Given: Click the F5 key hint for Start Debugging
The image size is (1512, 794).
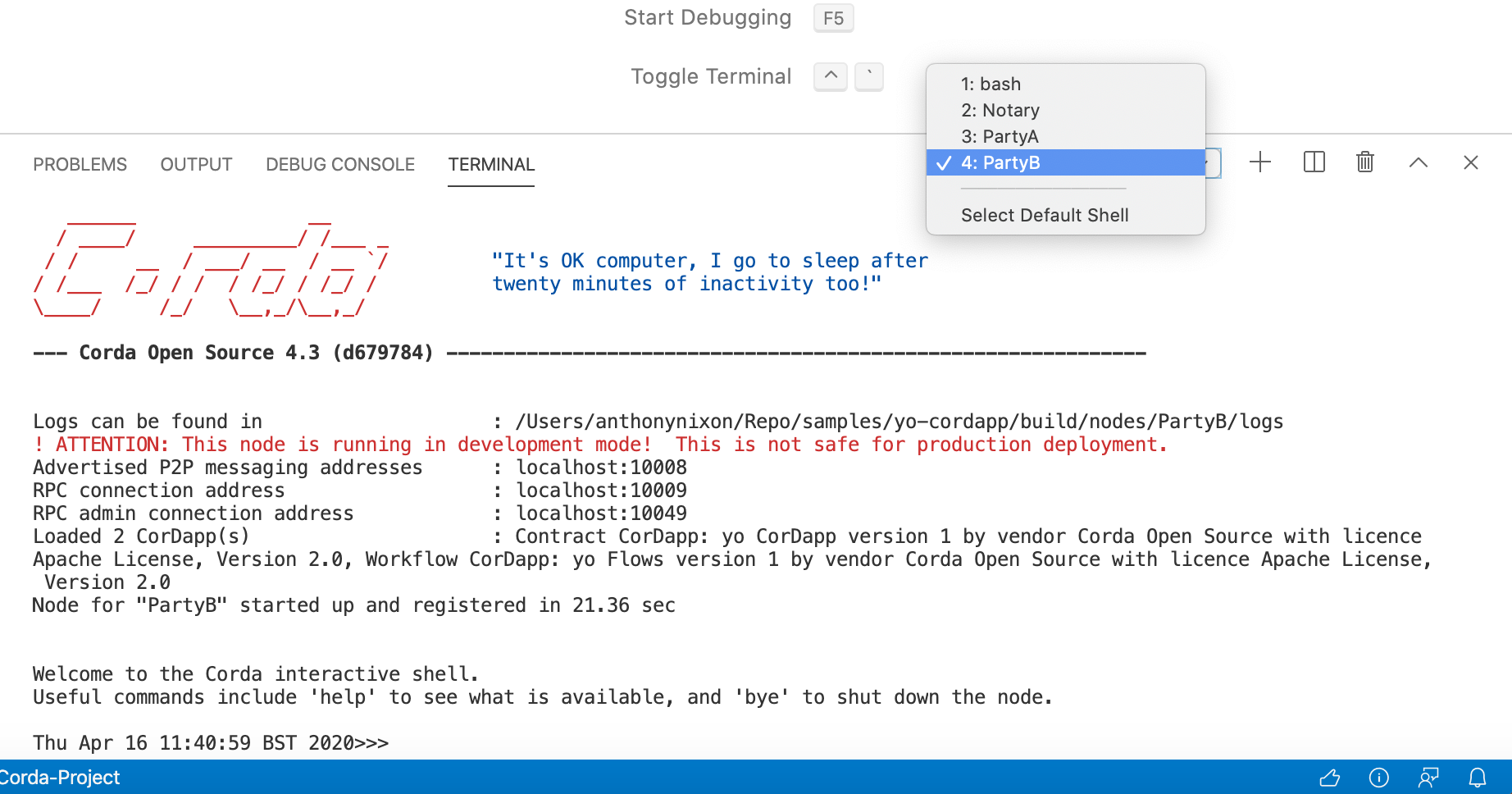Looking at the screenshot, I should point(833,18).
